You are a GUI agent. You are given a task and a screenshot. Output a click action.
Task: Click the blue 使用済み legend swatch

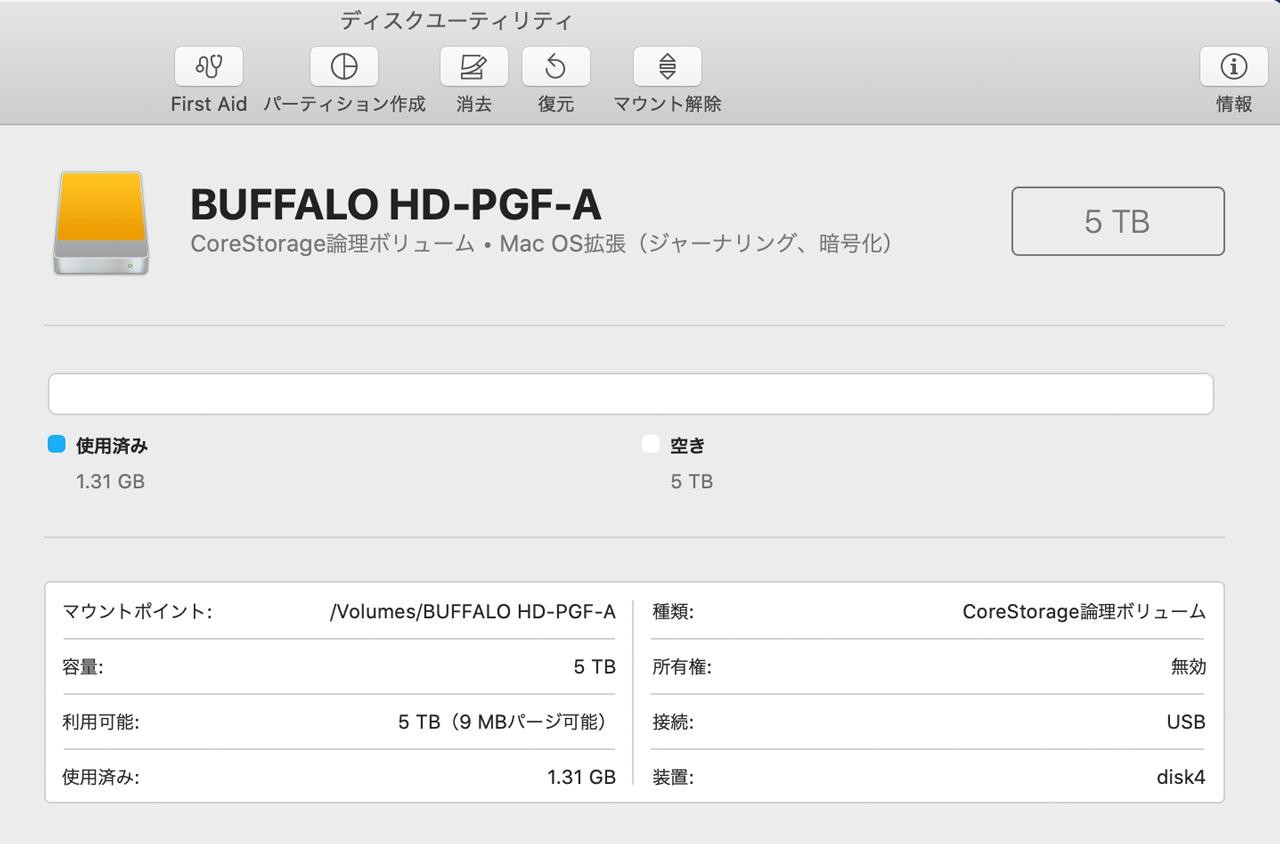coord(57,445)
